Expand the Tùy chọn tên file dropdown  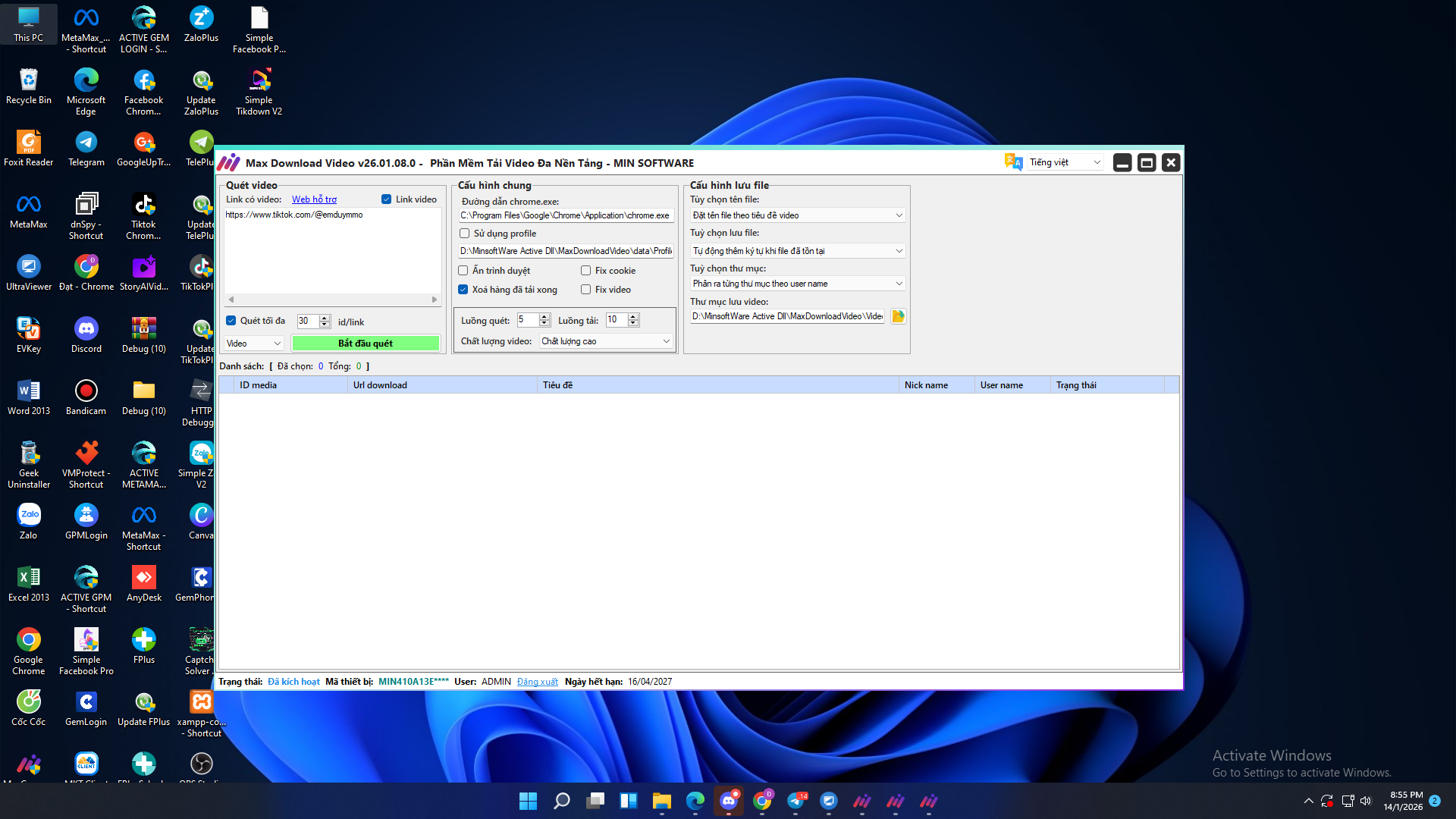(x=798, y=215)
